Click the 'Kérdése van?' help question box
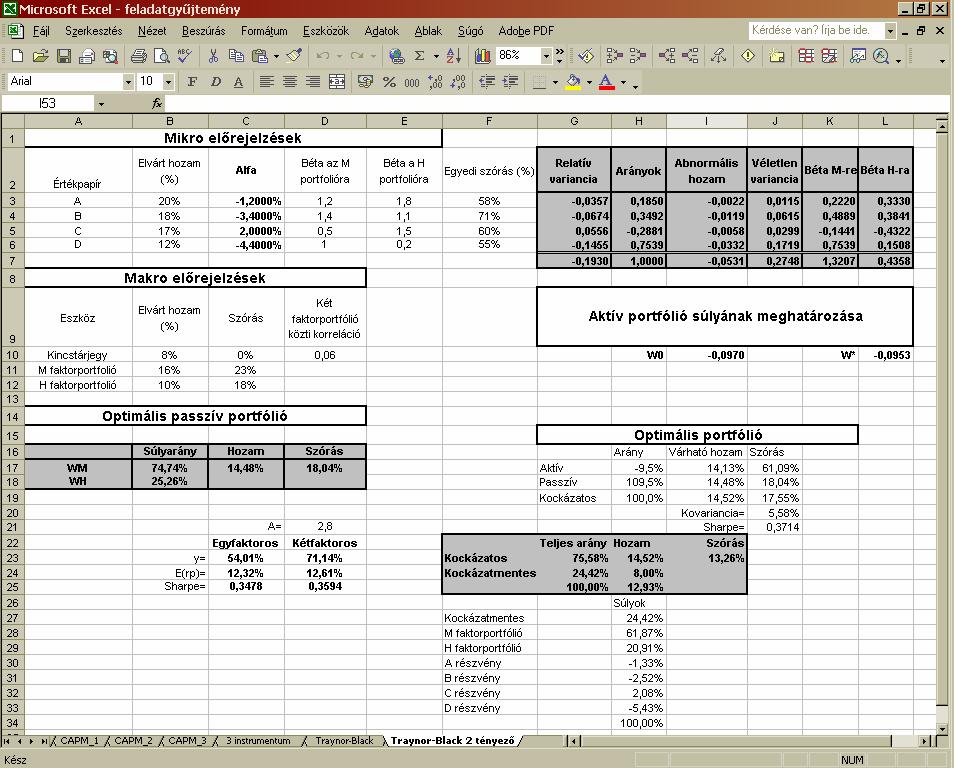The height and width of the screenshot is (768, 954). coord(816,30)
